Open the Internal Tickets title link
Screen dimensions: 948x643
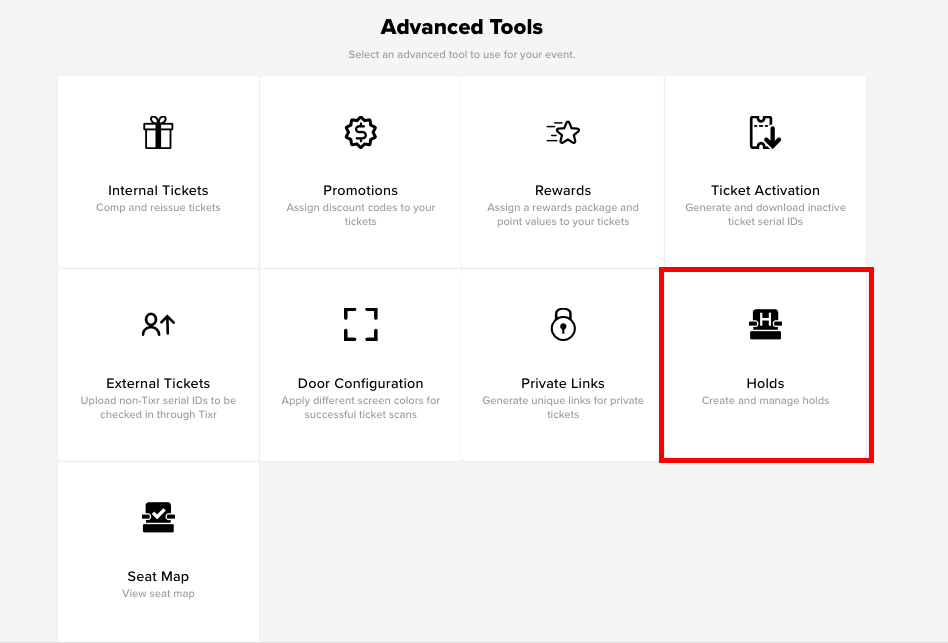point(158,190)
